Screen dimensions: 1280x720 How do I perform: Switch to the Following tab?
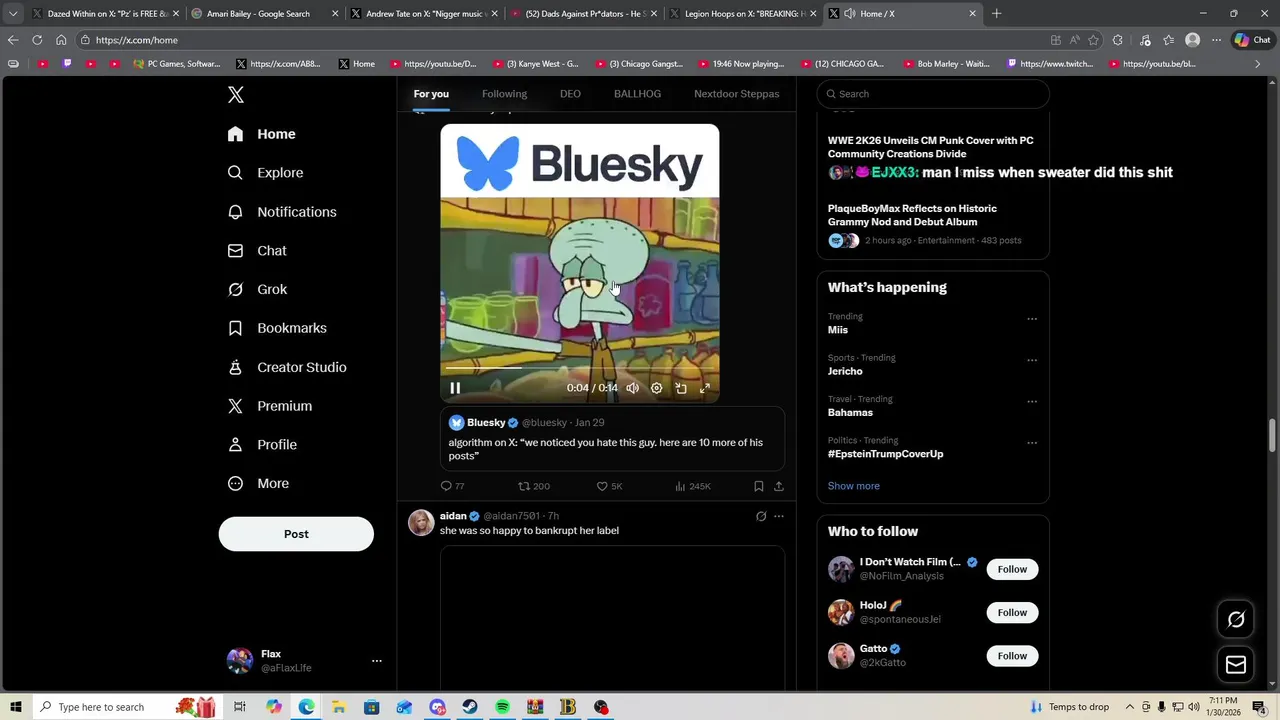504,94
